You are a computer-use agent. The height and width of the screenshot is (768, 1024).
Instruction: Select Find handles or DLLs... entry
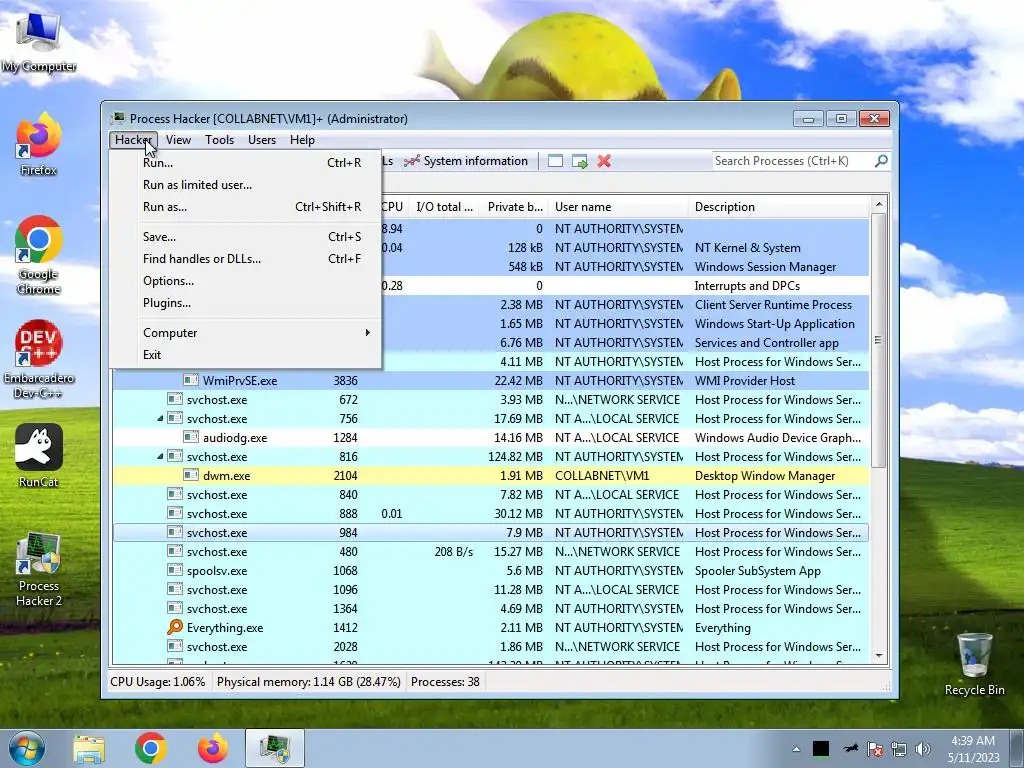(245, 259)
